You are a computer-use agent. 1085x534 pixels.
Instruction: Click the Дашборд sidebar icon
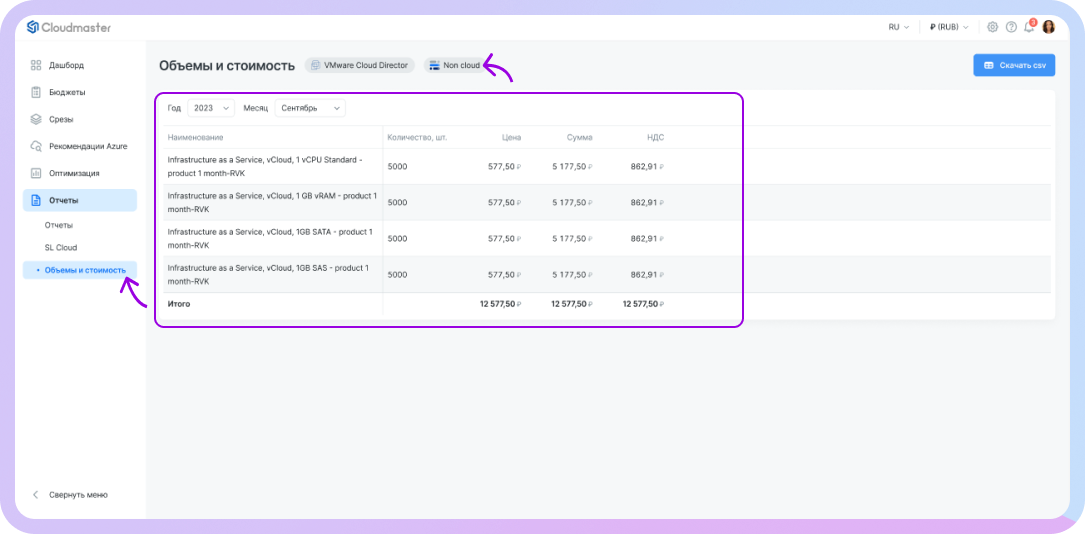36,65
